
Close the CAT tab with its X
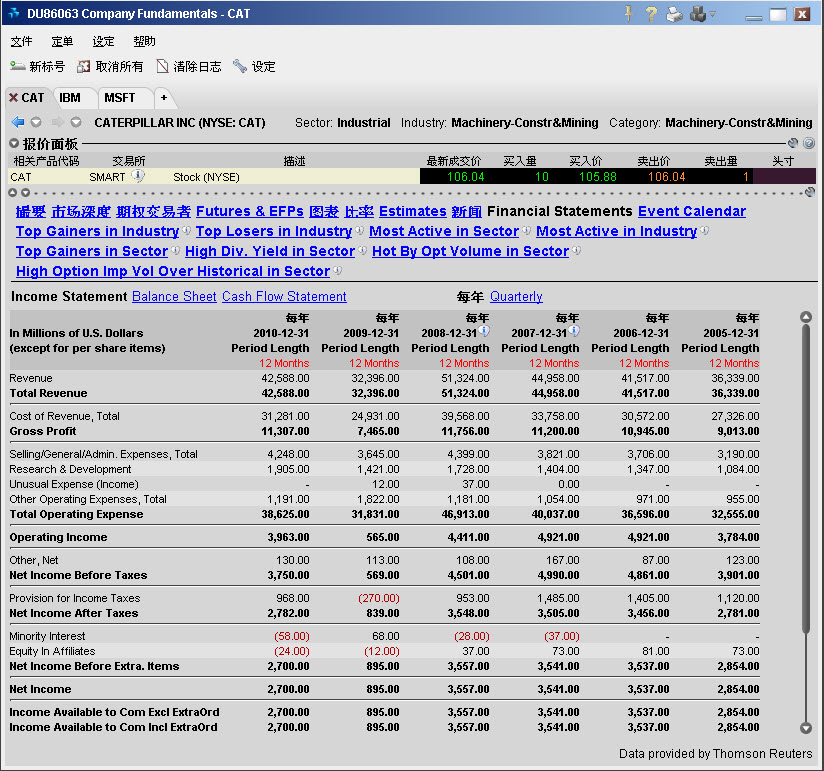(13, 98)
